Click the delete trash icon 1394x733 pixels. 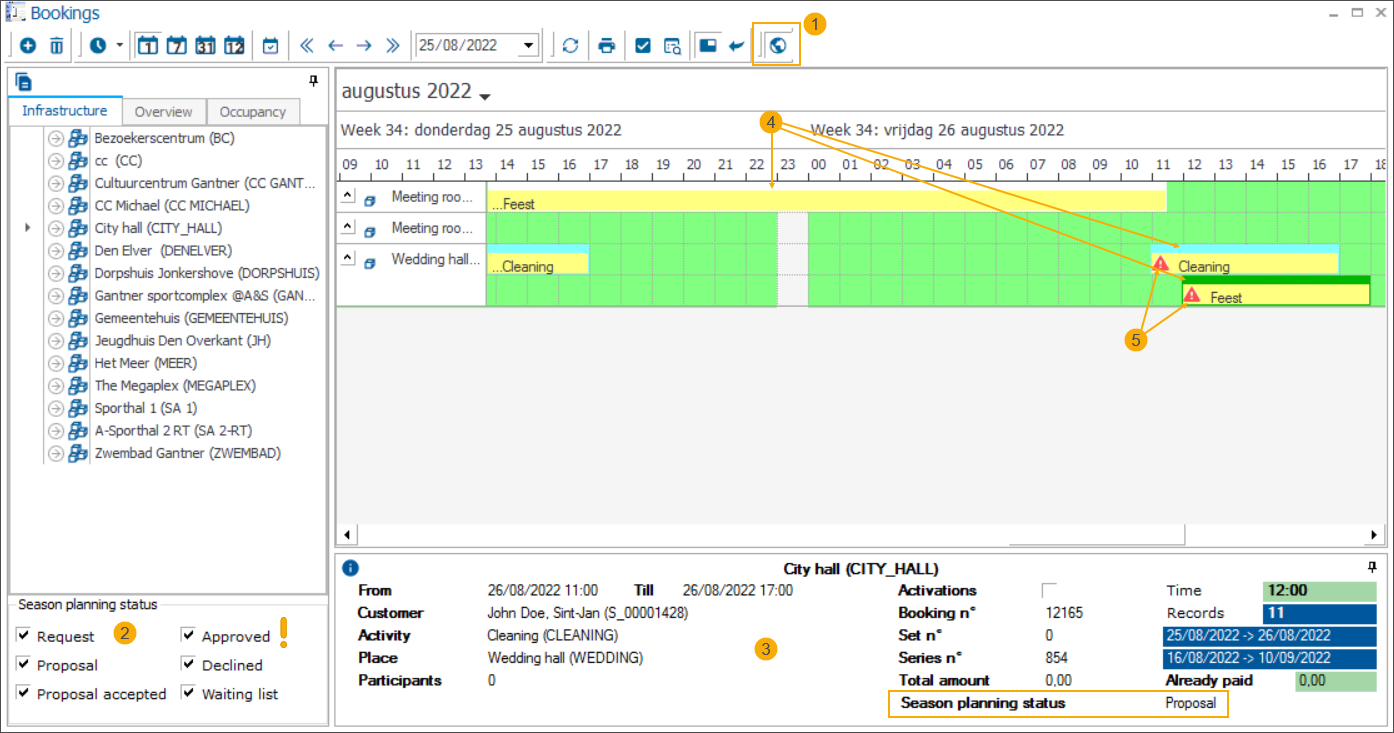pos(57,46)
